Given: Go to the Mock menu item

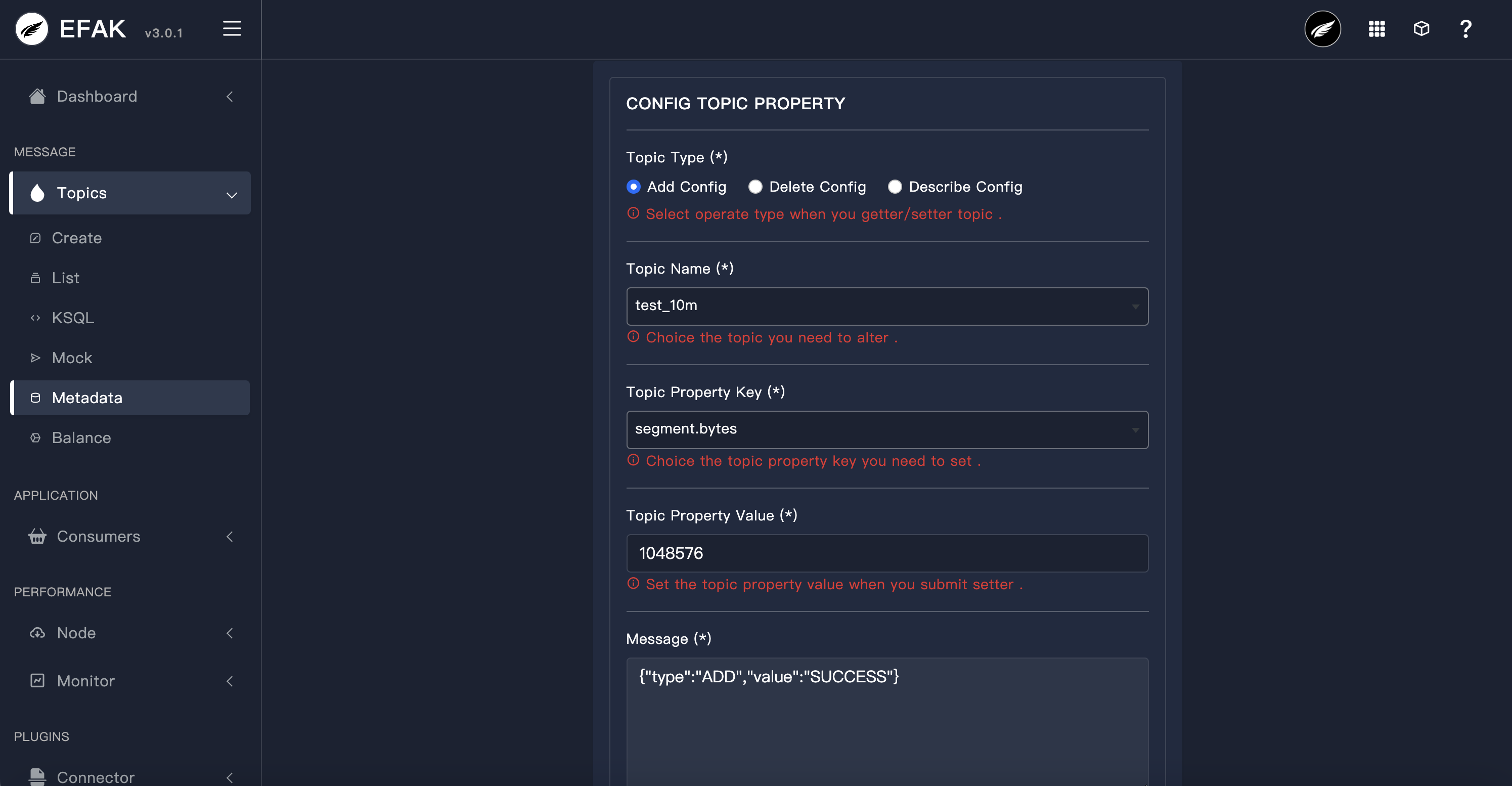Looking at the screenshot, I should coord(72,358).
